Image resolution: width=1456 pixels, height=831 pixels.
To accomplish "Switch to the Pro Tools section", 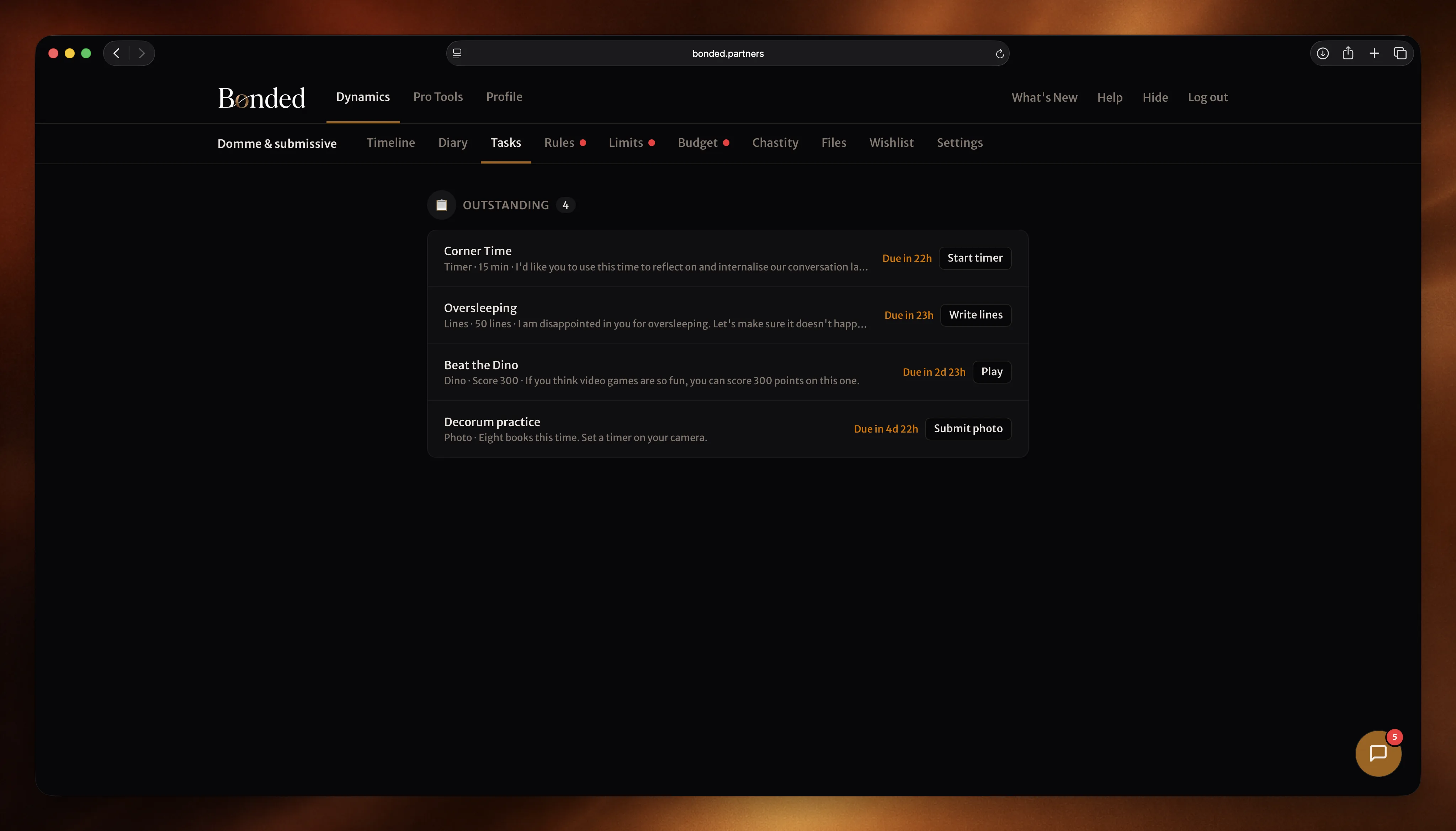I will point(437,97).
